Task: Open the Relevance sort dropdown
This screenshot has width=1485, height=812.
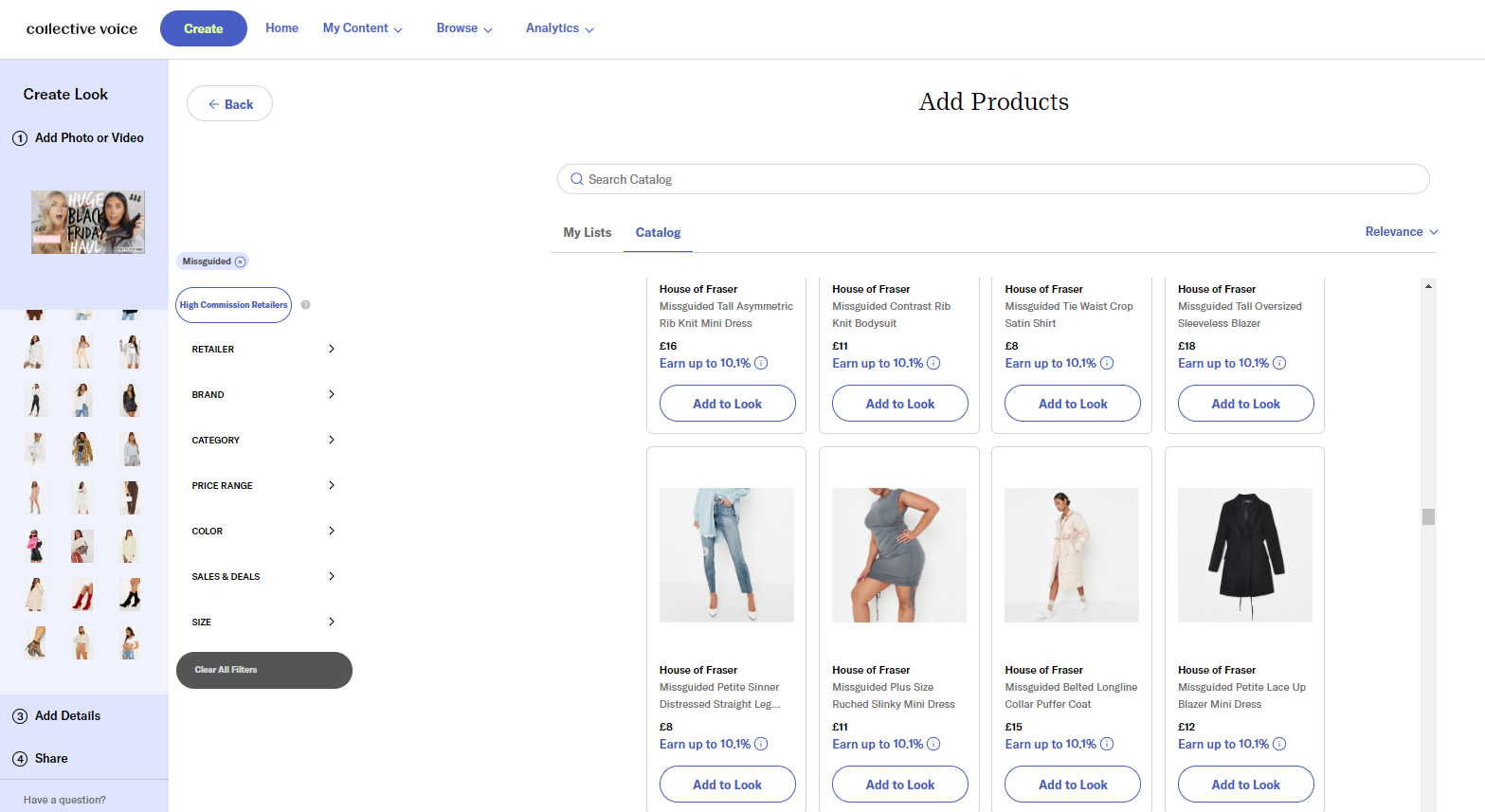Action: click(1402, 232)
